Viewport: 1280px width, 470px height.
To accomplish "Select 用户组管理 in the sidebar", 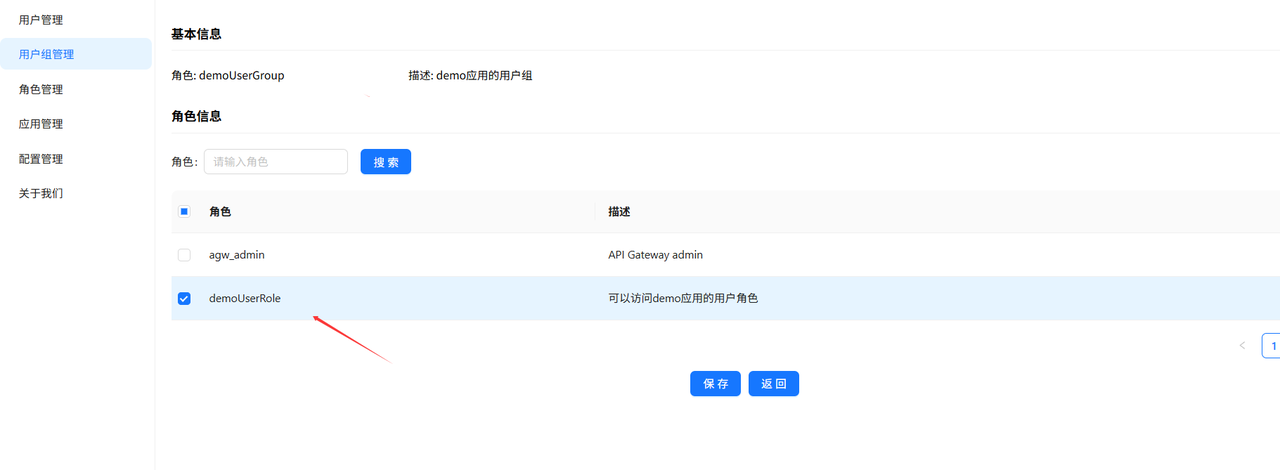I will pyautogui.click(x=46, y=54).
